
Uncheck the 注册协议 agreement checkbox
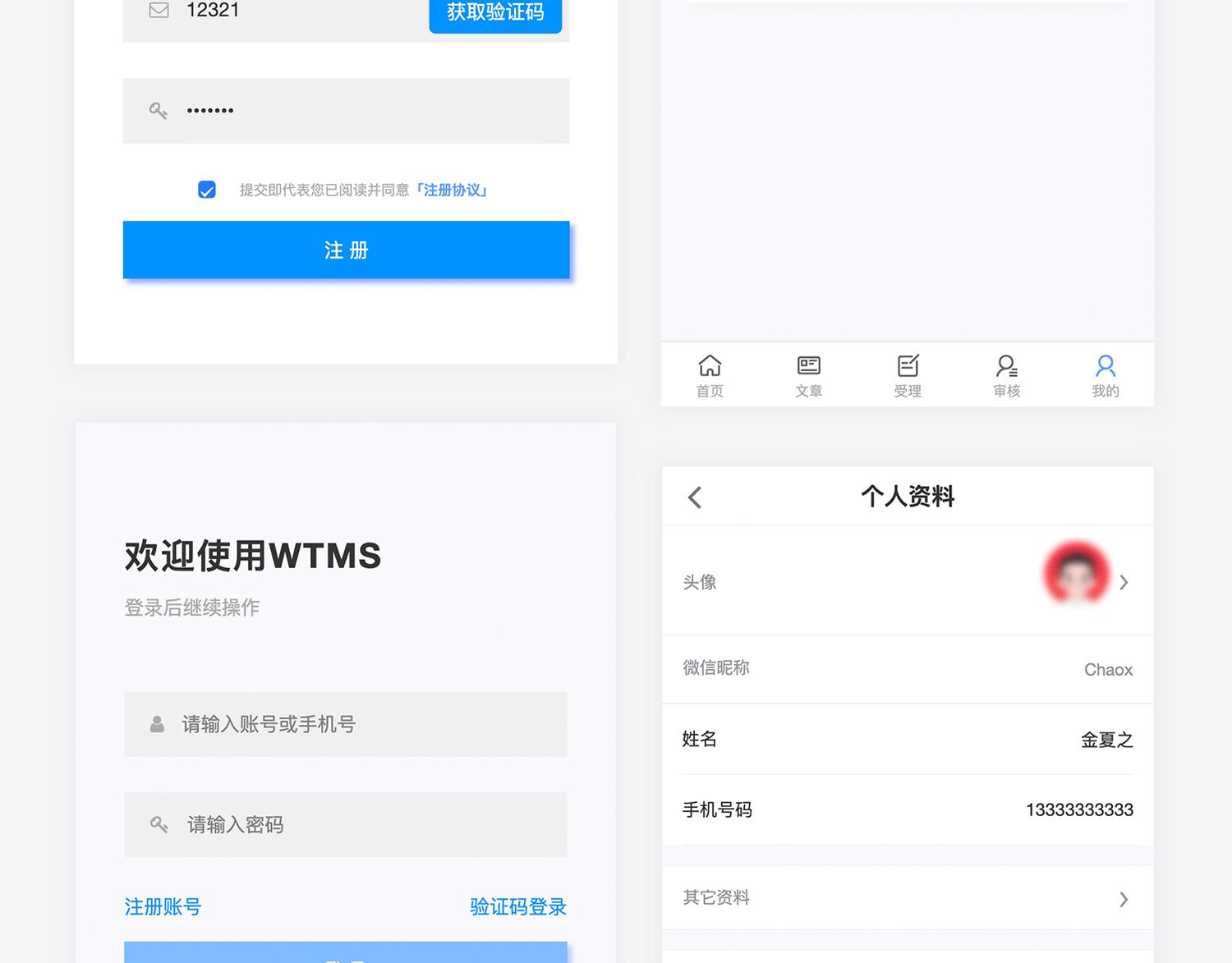pos(207,190)
